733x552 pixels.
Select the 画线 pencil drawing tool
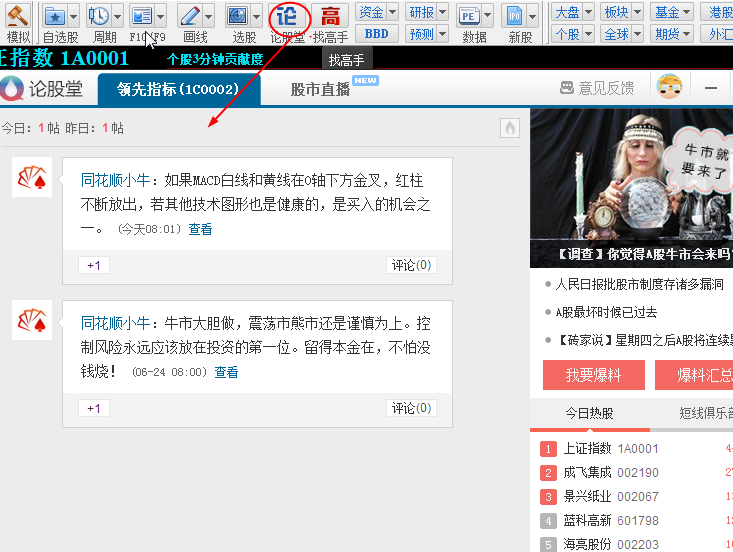[x=189, y=16]
